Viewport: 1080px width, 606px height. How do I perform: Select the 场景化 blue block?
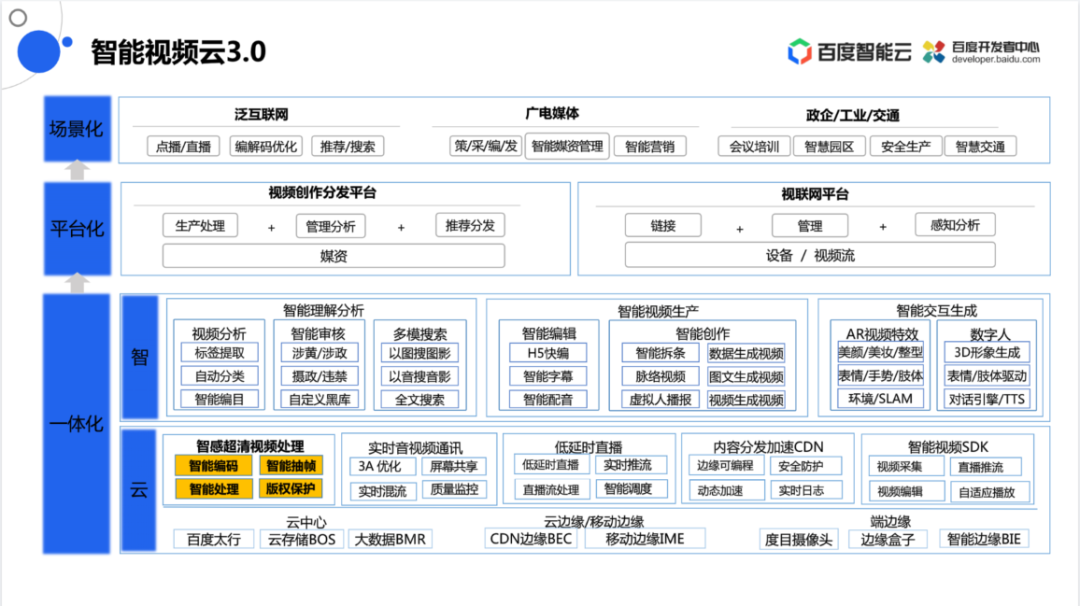(x=77, y=129)
